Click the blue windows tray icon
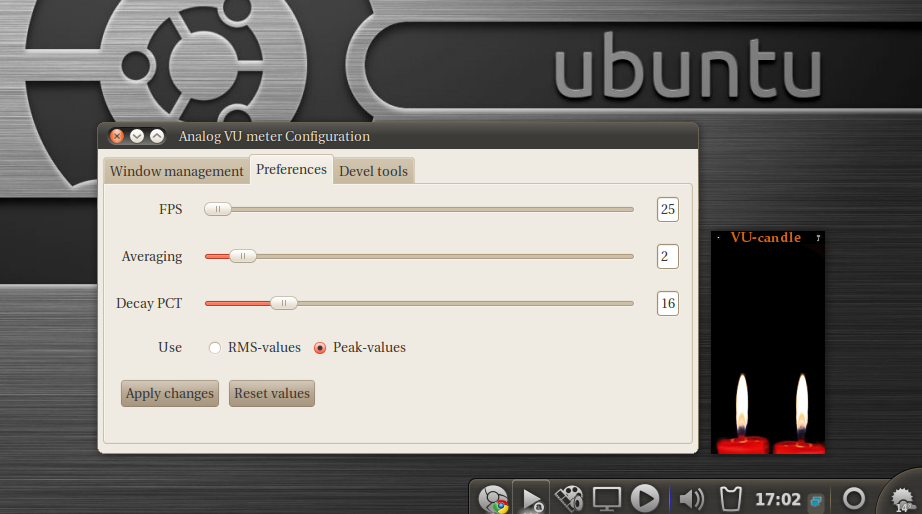Image resolution: width=922 pixels, height=514 pixels. (x=816, y=501)
